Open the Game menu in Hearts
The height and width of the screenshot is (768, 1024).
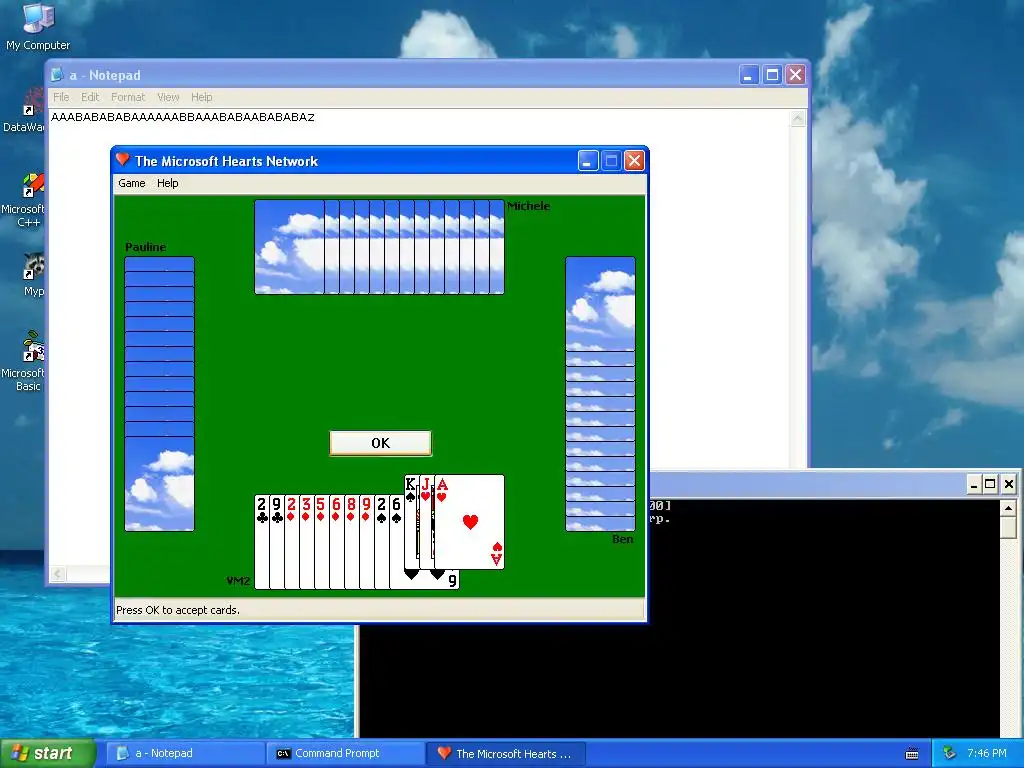pyautogui.click(x=131, y=184)
